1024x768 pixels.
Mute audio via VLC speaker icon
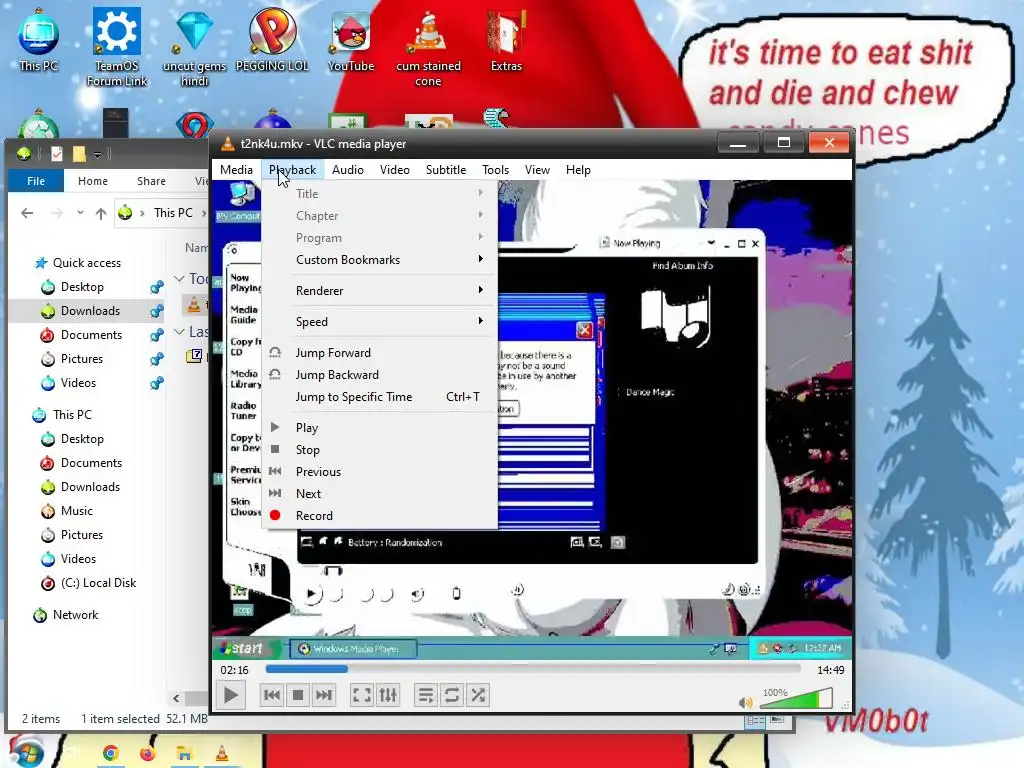pos(745,703)
